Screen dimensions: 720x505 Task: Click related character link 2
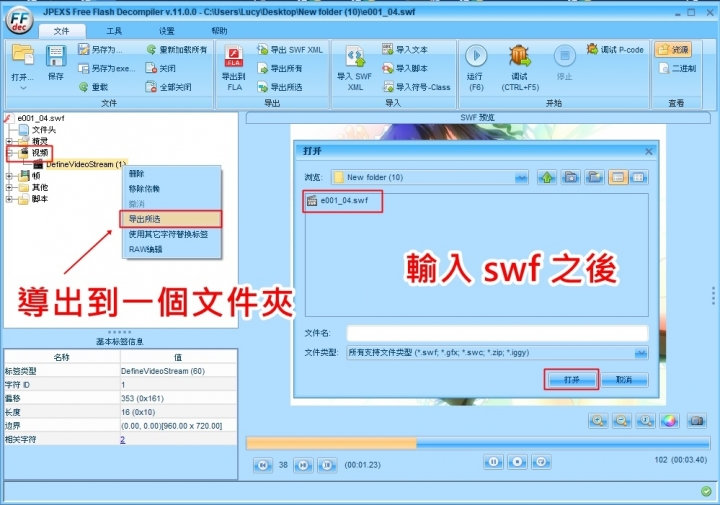[123, 440]
